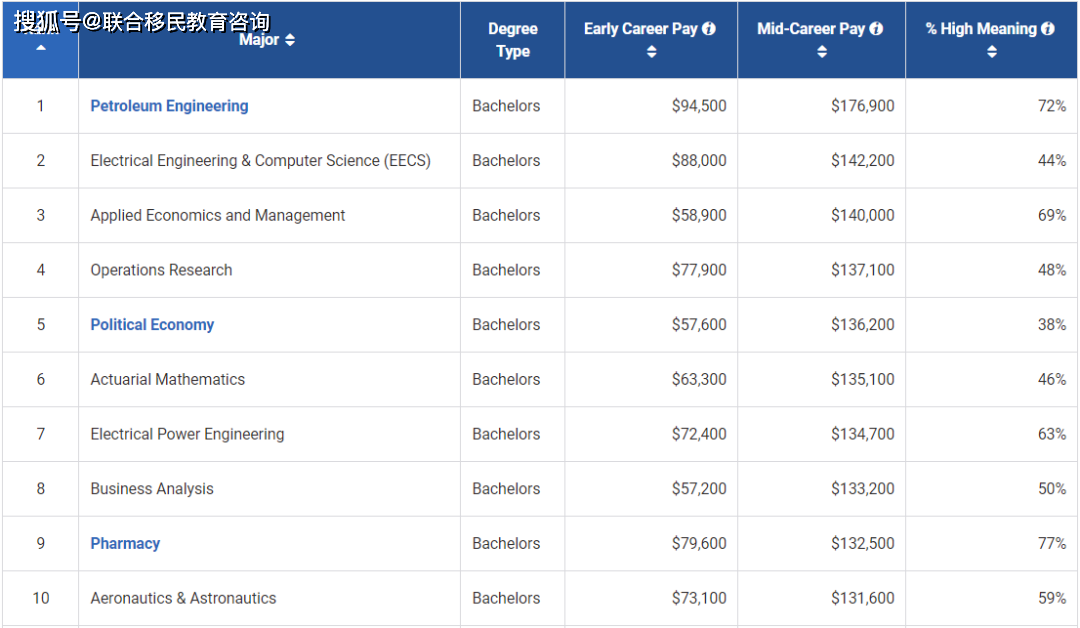Click the $176,900 mid-career pay value
Viewport: 1080px width, 628px height.
[x=862, y=106]
